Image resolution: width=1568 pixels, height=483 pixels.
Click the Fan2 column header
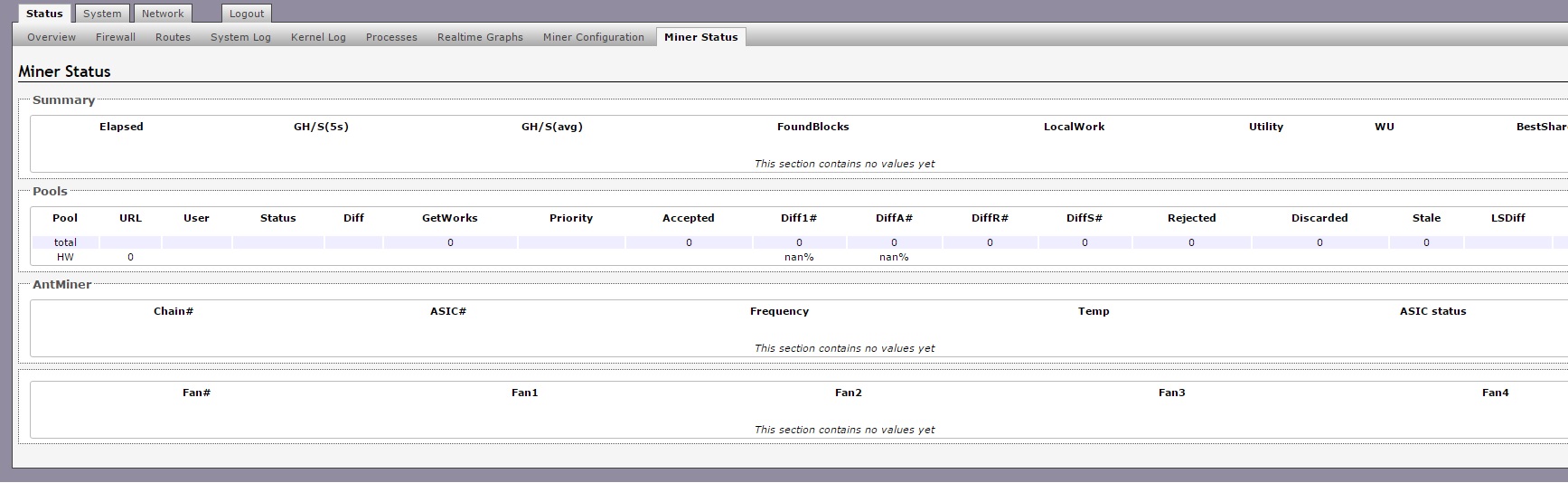[849, 393]
